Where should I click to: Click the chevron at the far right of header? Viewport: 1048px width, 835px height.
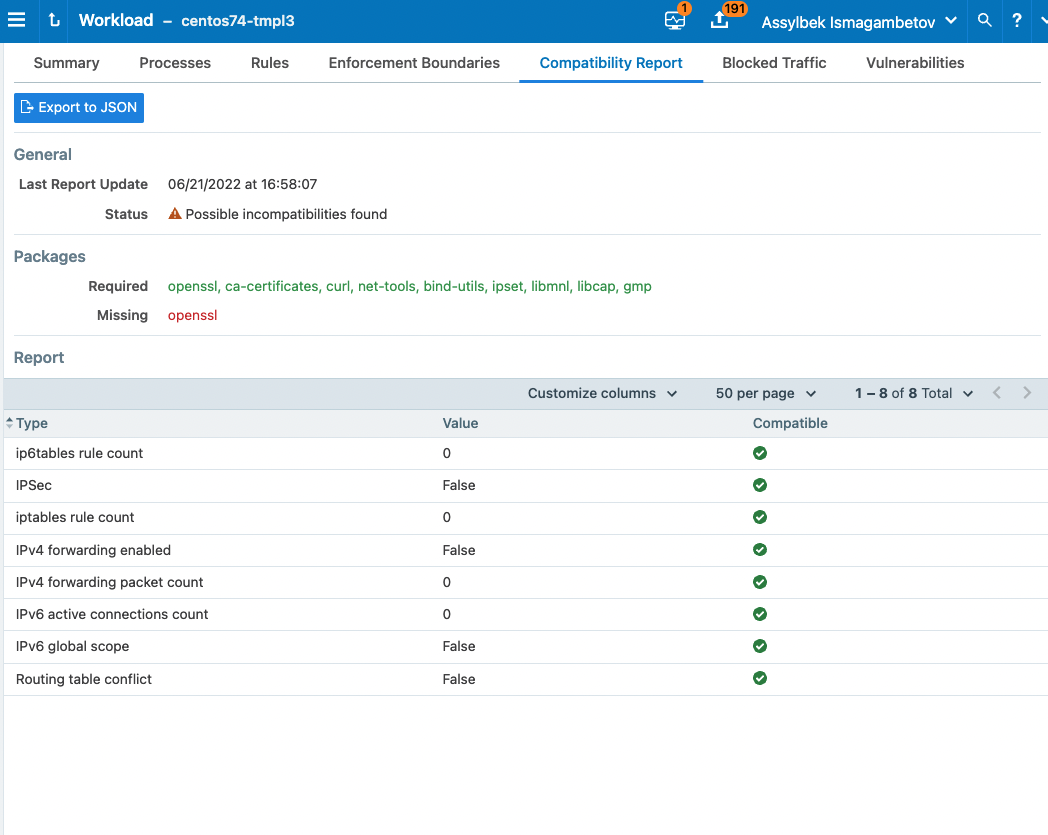pos(1042,21)
